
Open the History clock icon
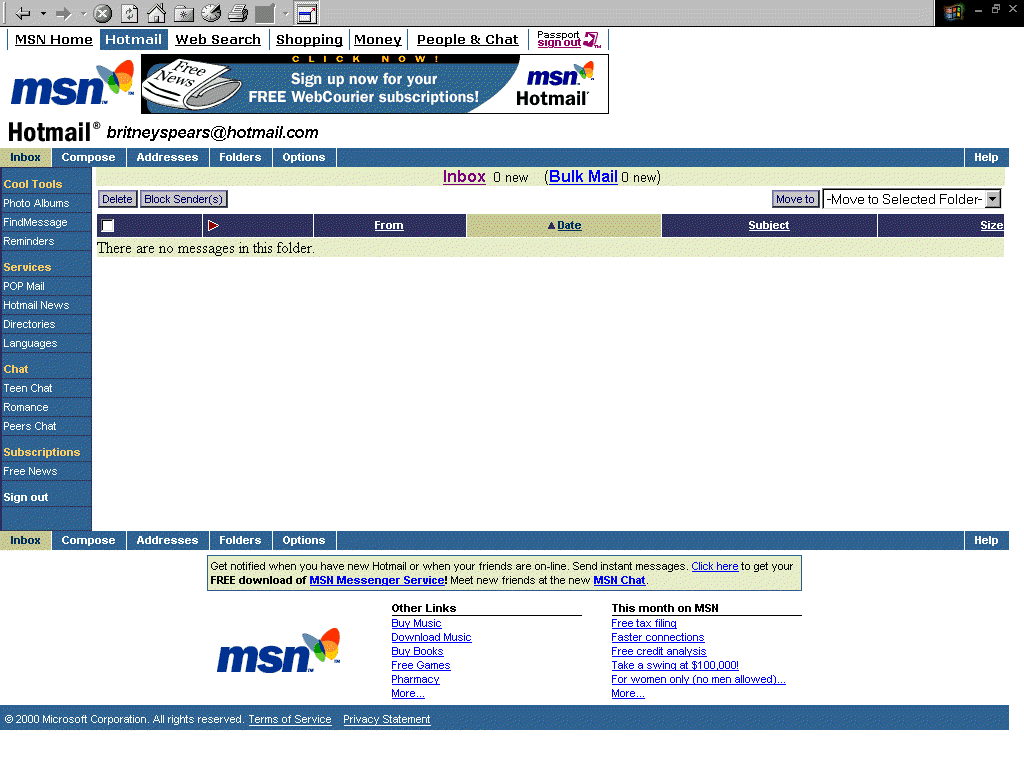[x=211, y=13]
